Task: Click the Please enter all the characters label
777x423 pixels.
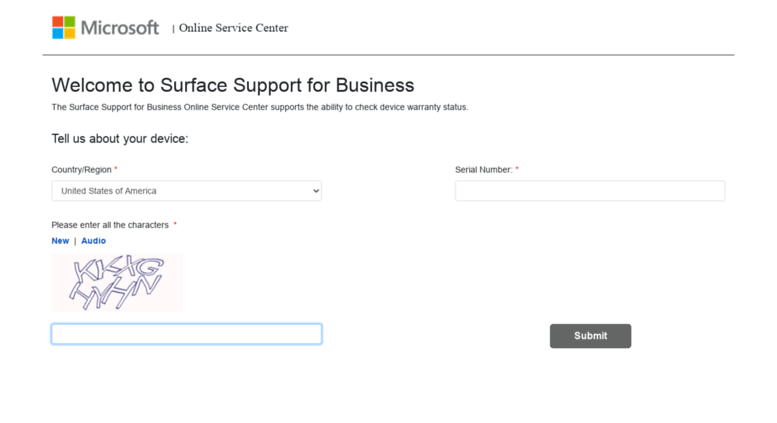Action: pos(110,225)
